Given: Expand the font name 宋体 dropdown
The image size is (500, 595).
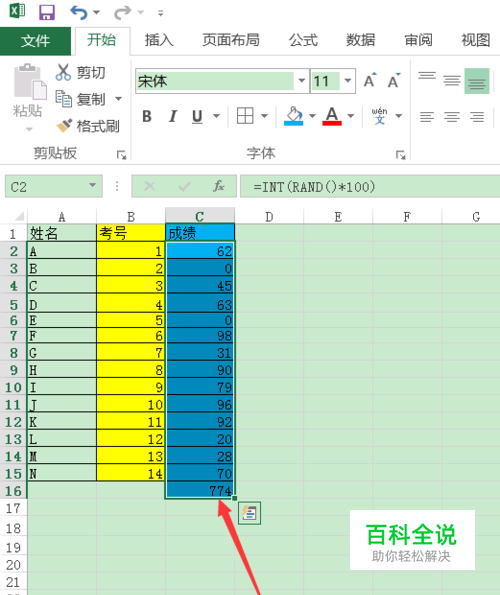Looking at the screenshot, I should click(302, 81).
